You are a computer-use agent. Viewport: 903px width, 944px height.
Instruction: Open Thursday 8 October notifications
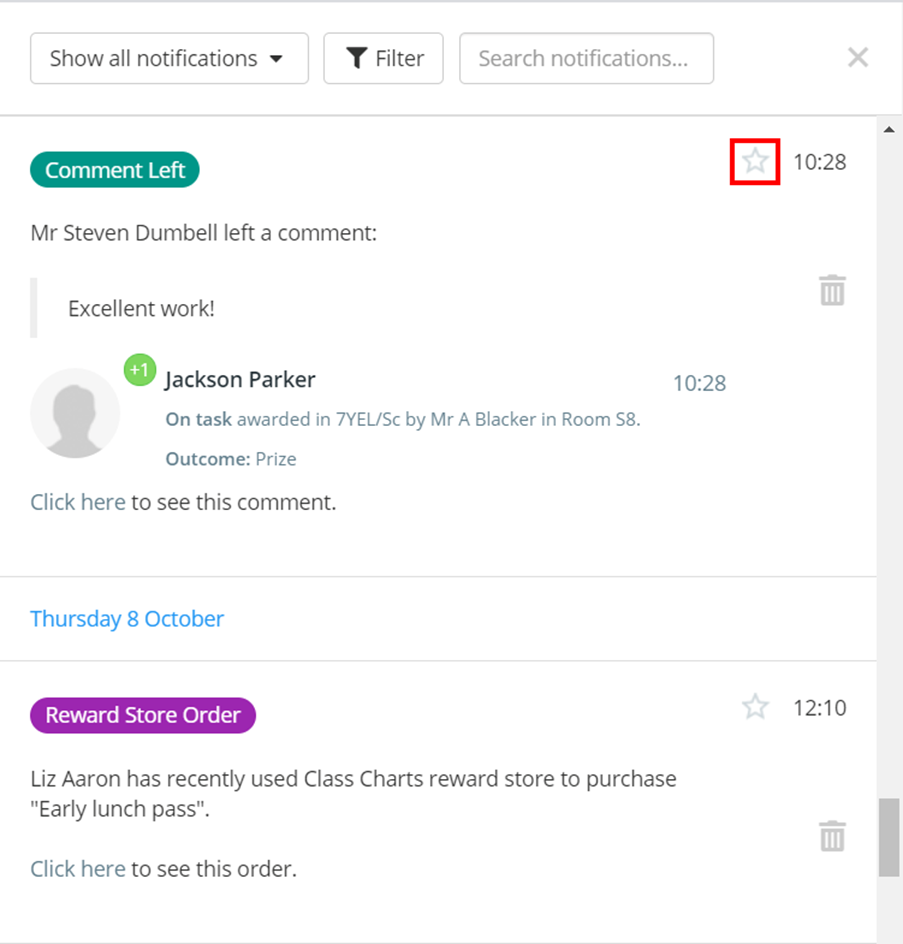[127, 618]
